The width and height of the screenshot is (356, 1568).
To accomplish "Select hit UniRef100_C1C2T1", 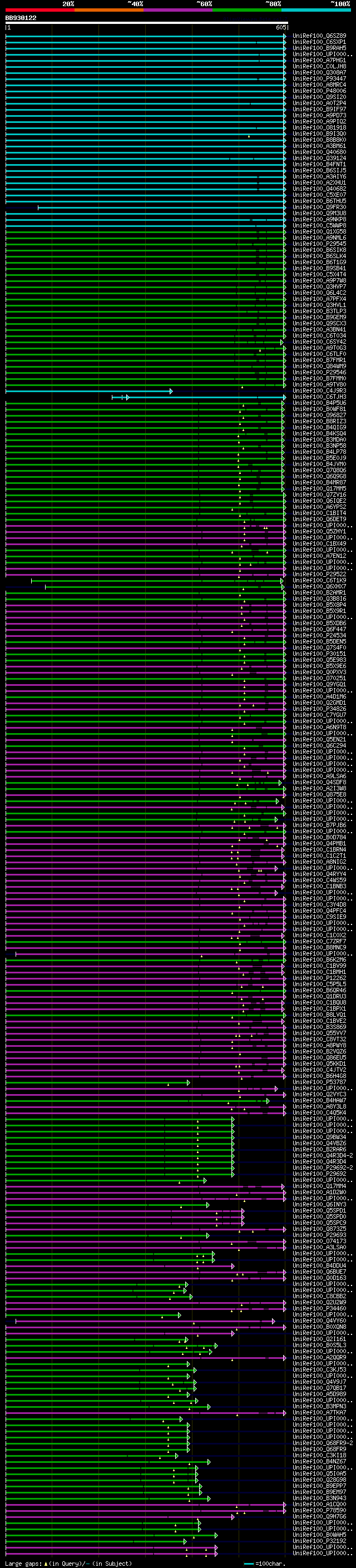I will [319, 855].
